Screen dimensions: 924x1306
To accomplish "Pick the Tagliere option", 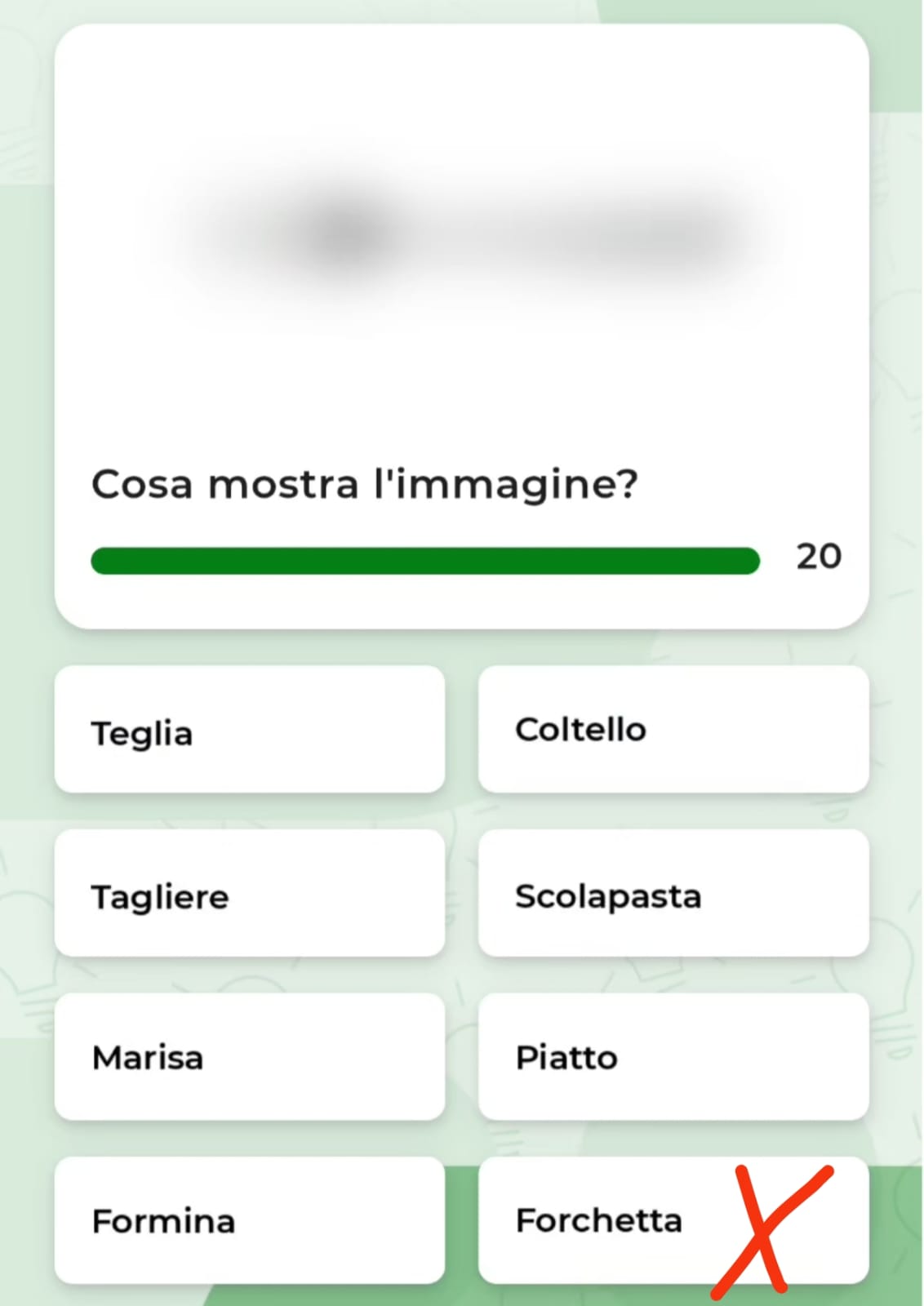I will coord(249,894).
